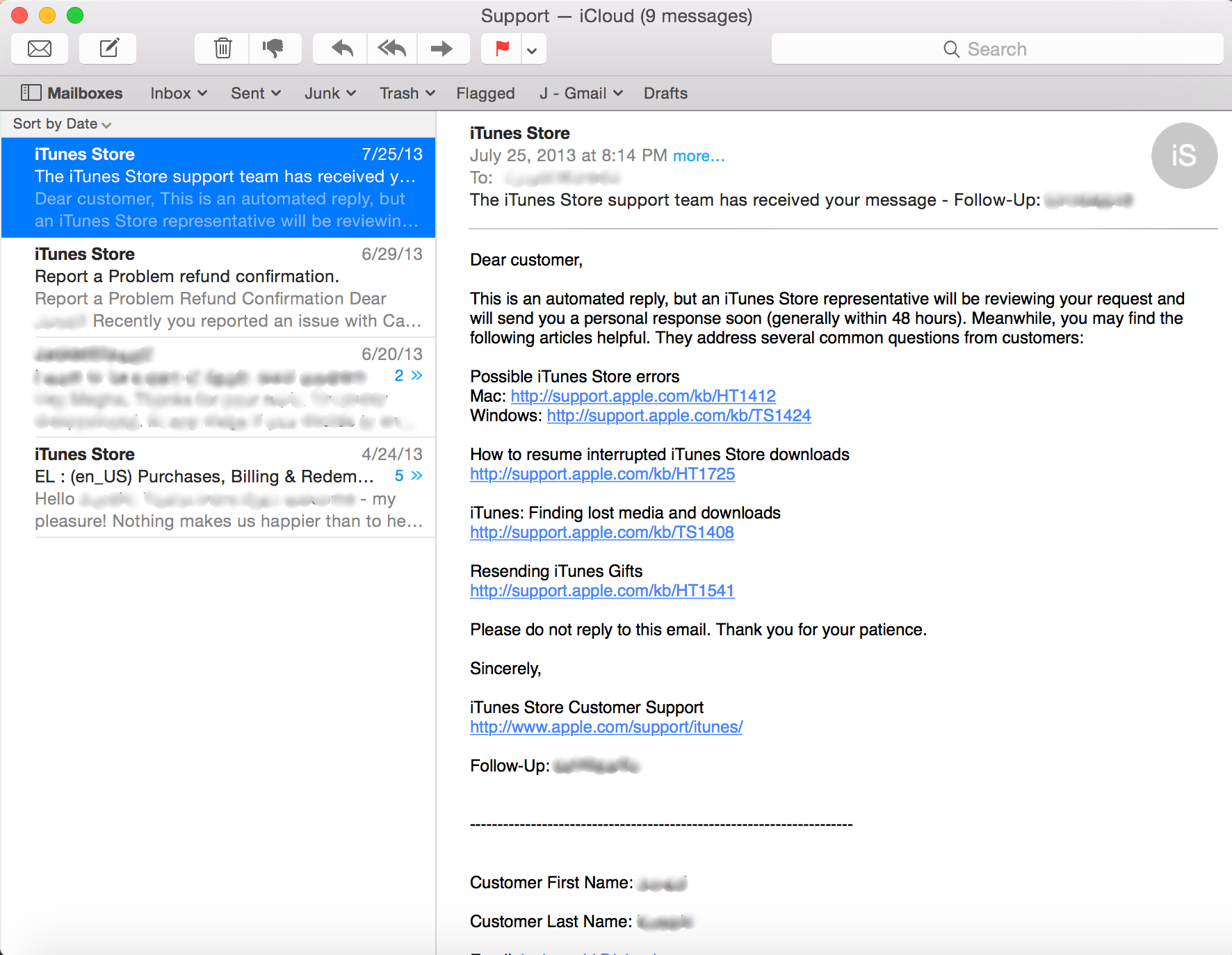This screenshot has height=955, width=1232.
Task: Select the Report a Problem refund confirmation email
Action: (218, 288)
